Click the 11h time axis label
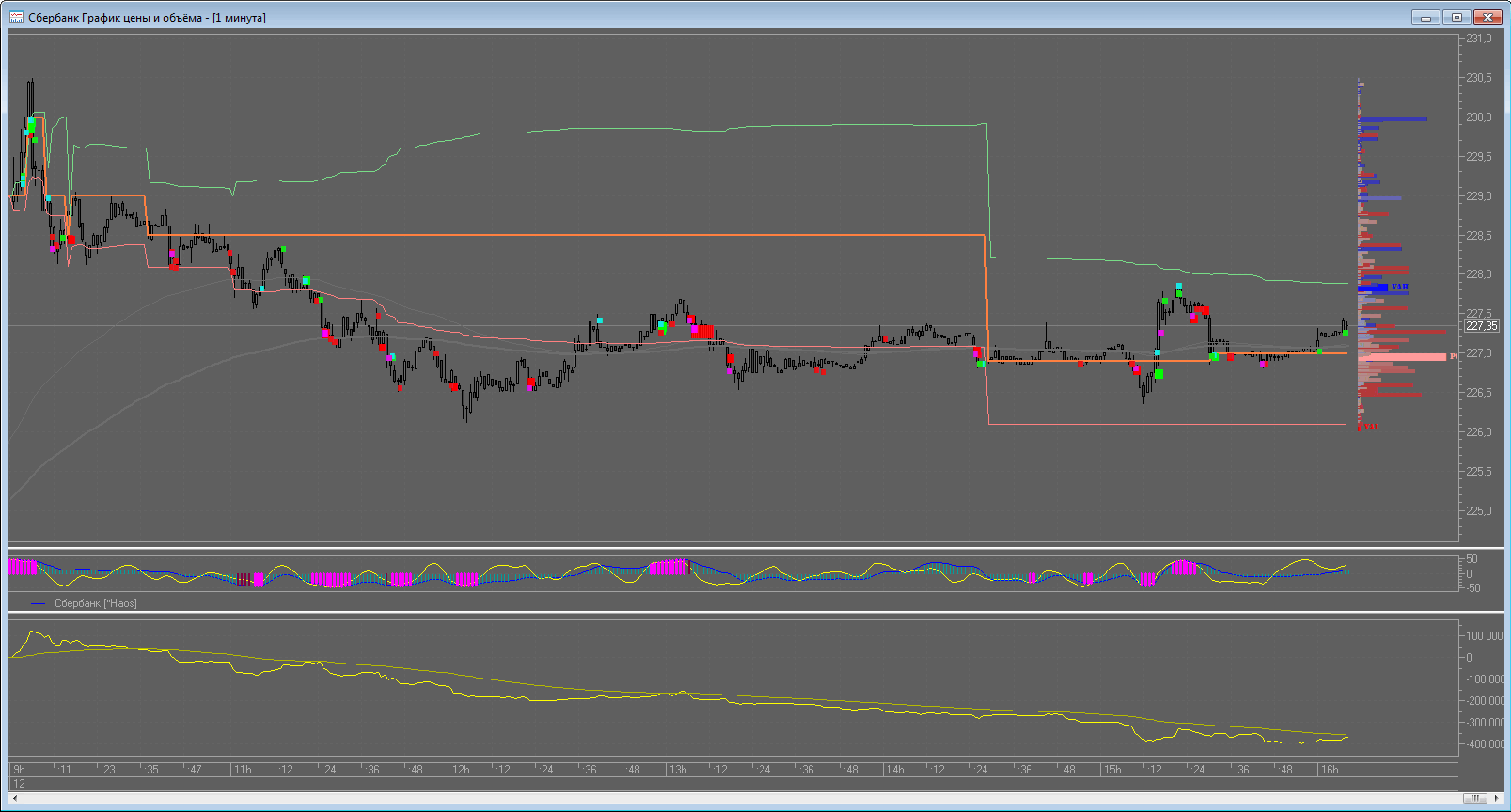The image size is (1511, 812). [x=243, y=770]
